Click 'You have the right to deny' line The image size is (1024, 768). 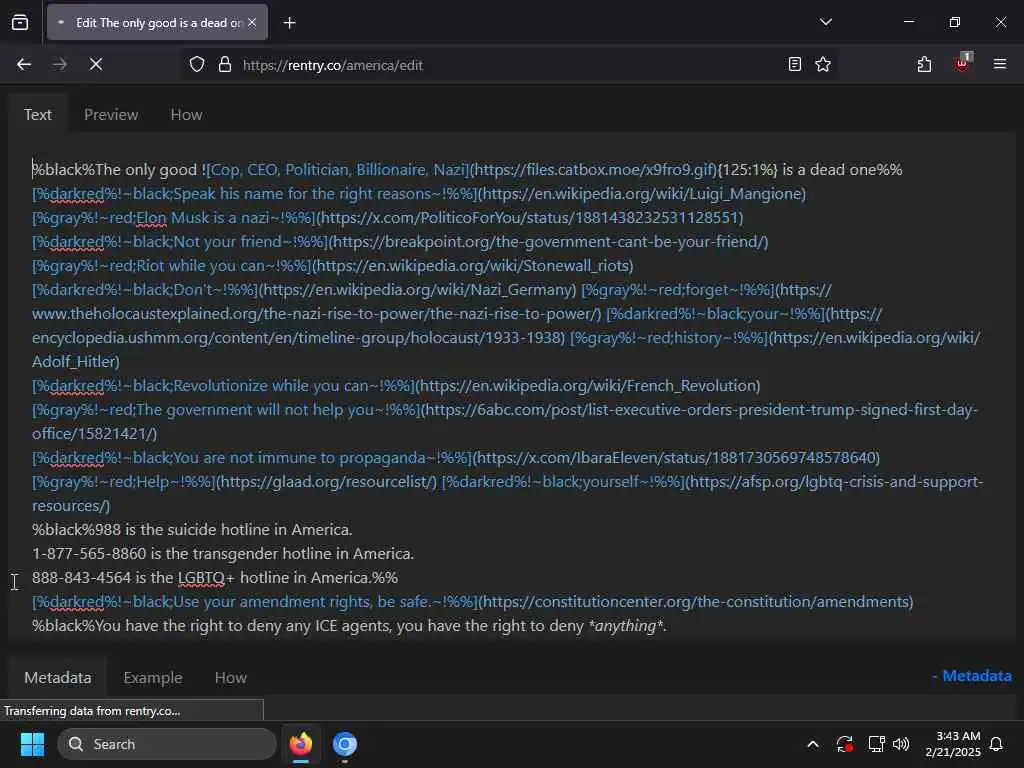coord(349,626)
